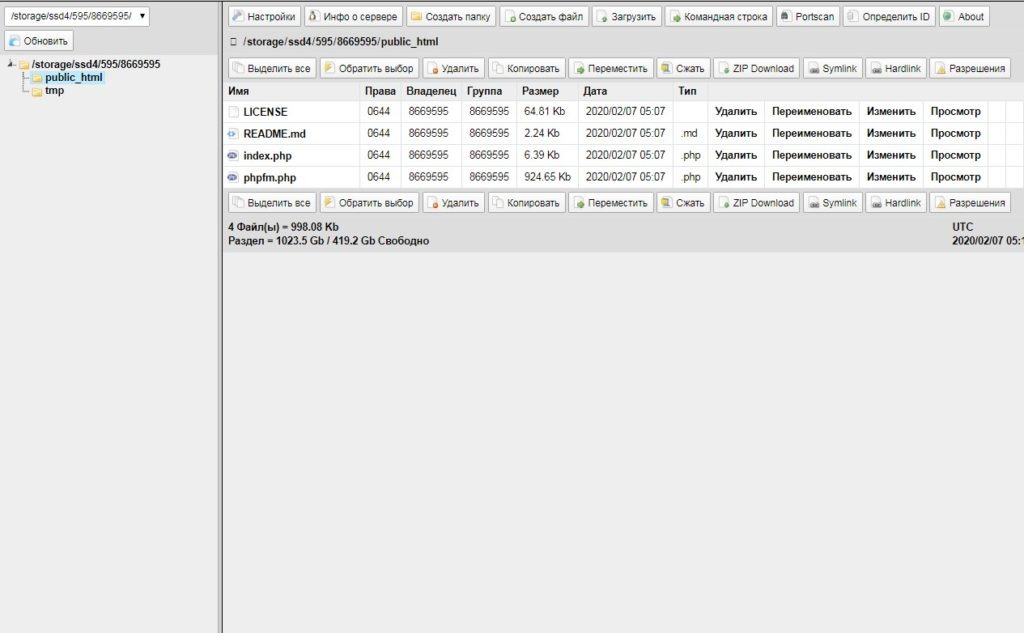Open Настройки settings in top toolbar

[x=264, y=16]
